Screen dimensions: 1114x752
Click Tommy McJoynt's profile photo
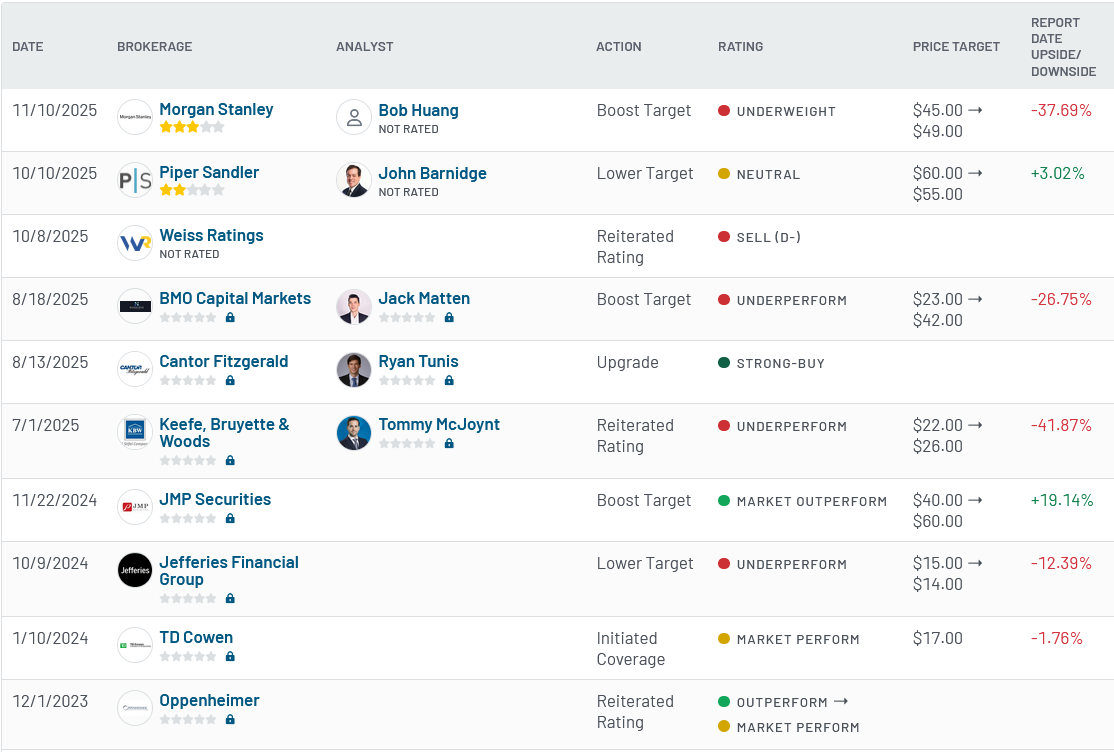354,433
